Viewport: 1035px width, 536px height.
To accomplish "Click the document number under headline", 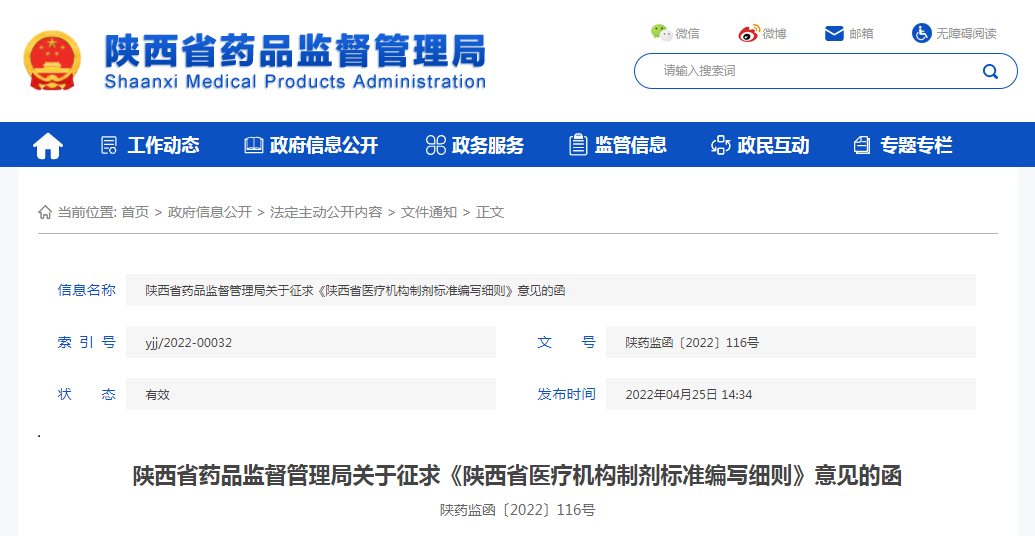I will click(x=518, y=510).
